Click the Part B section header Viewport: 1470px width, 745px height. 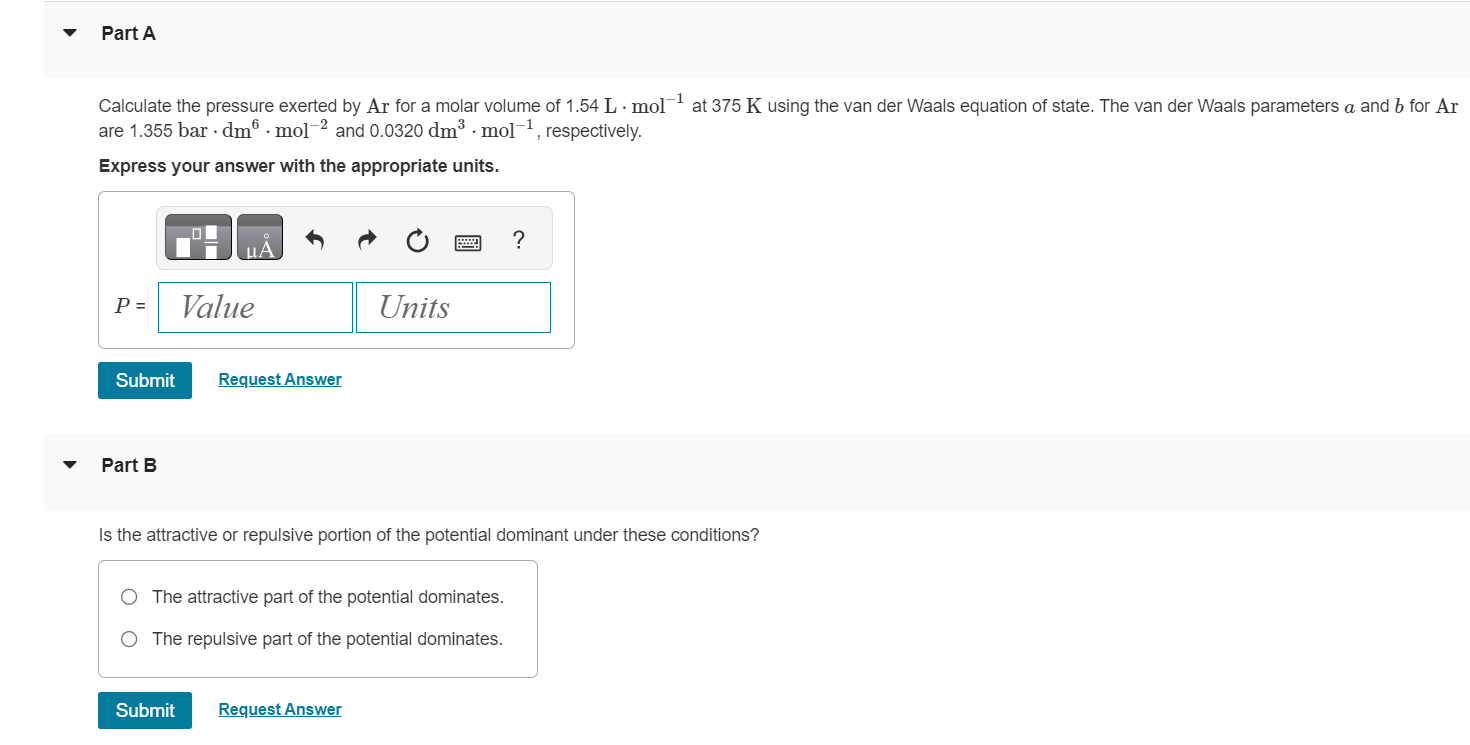pyautogui.click(x=130, y=465)
